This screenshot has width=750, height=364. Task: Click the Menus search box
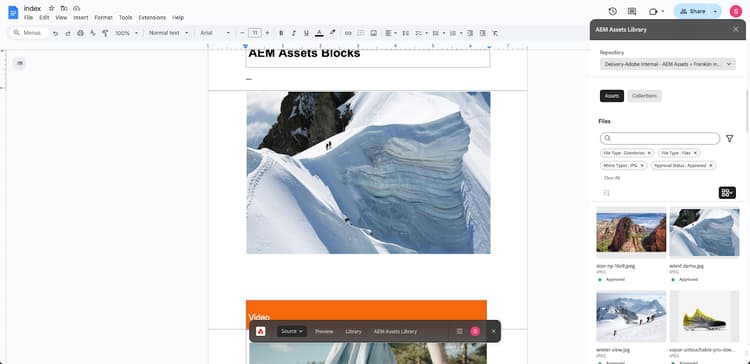tap(29, 33)
